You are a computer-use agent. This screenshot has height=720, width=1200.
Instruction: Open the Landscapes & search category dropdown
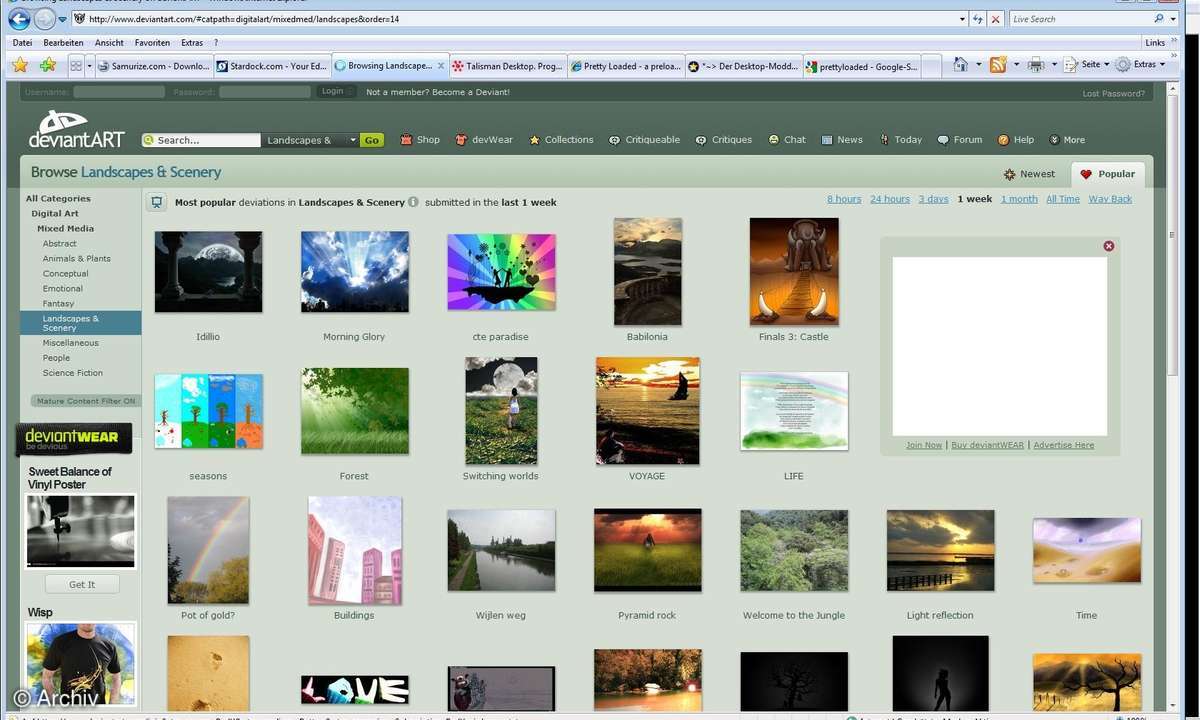tap(309, 141)
